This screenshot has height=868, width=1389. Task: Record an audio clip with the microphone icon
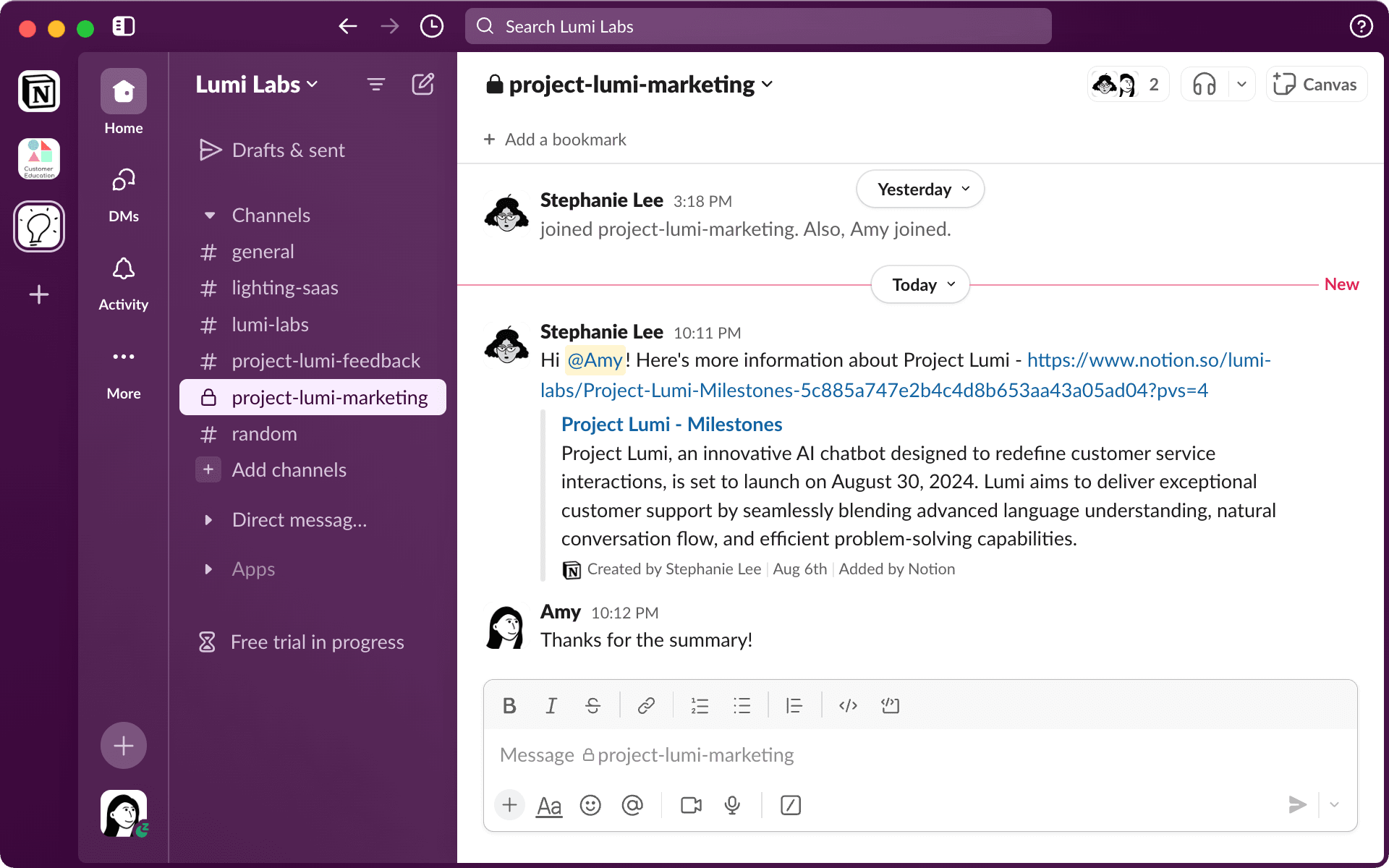(x=732, y=804)
